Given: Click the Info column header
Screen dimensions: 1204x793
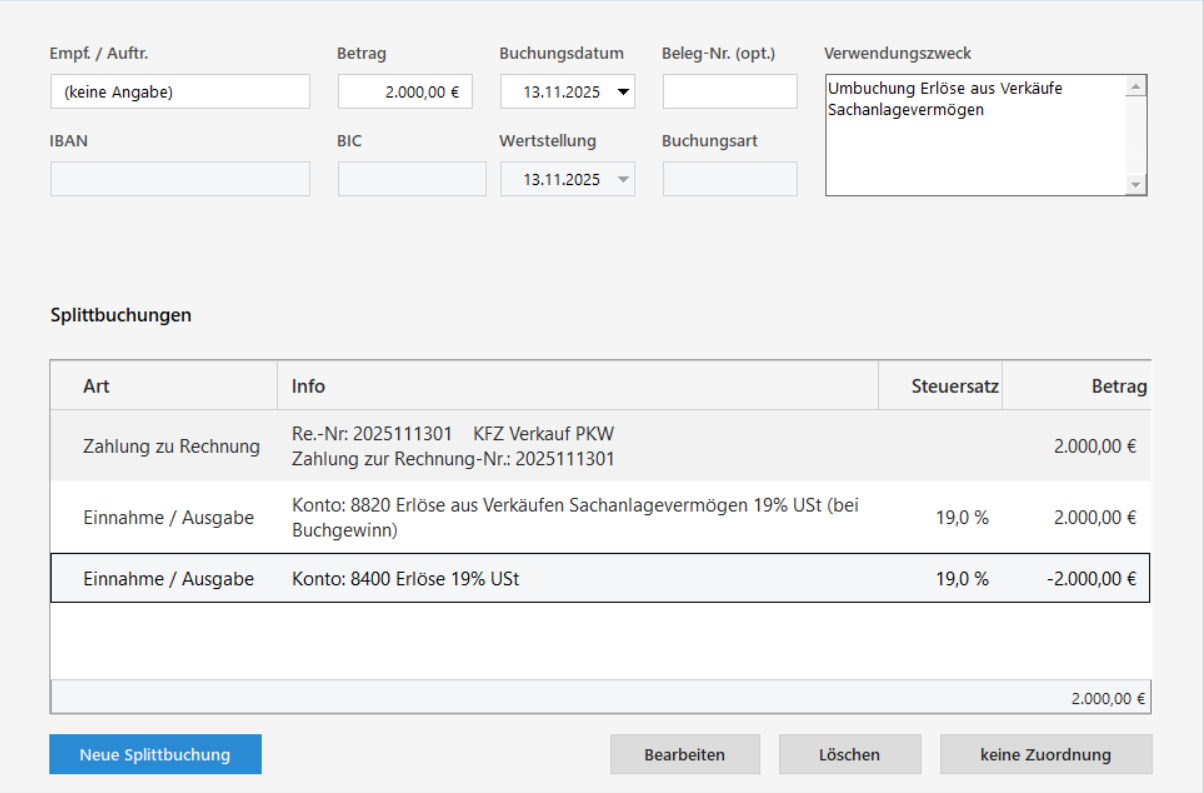Looking at the screenshot, I should click(x=577, y=386).
